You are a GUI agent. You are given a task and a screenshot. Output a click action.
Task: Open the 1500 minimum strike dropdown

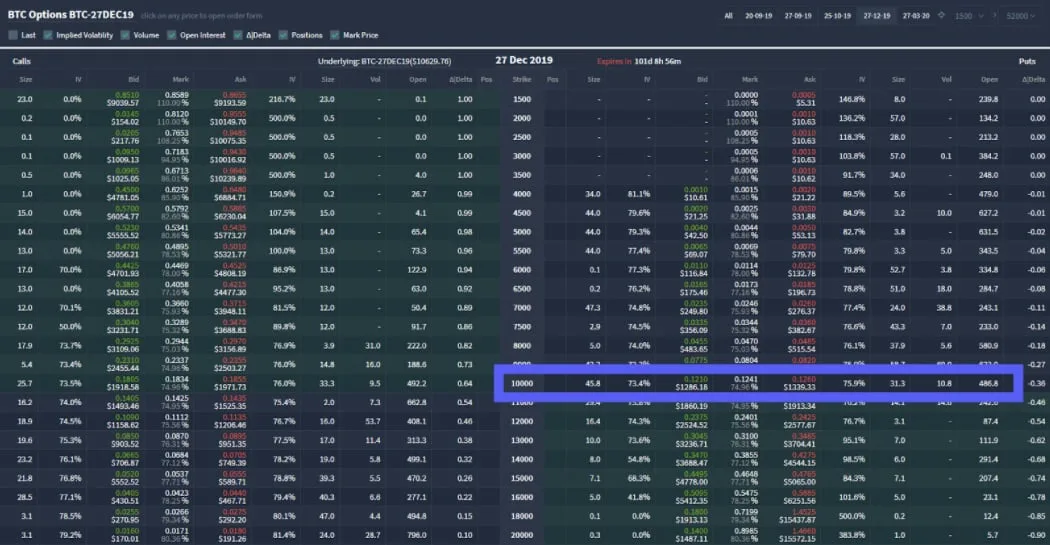[x=969, y=15]
